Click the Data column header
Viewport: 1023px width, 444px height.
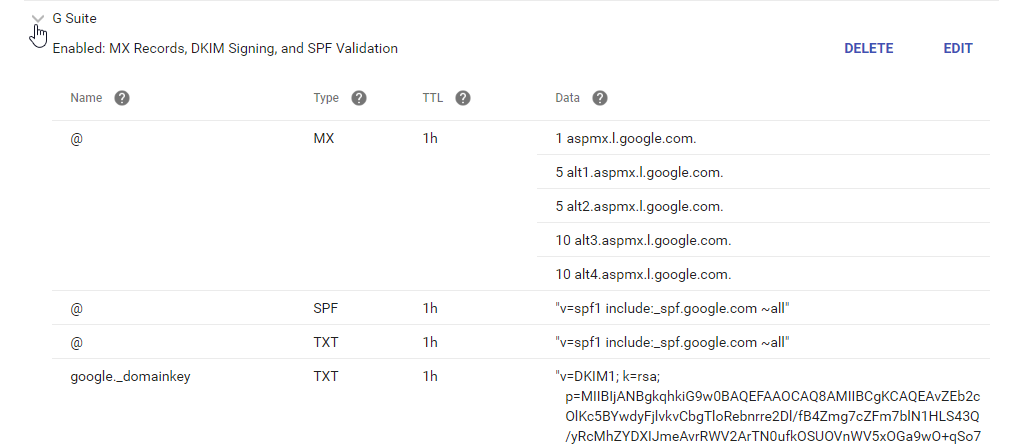point(567,98)
